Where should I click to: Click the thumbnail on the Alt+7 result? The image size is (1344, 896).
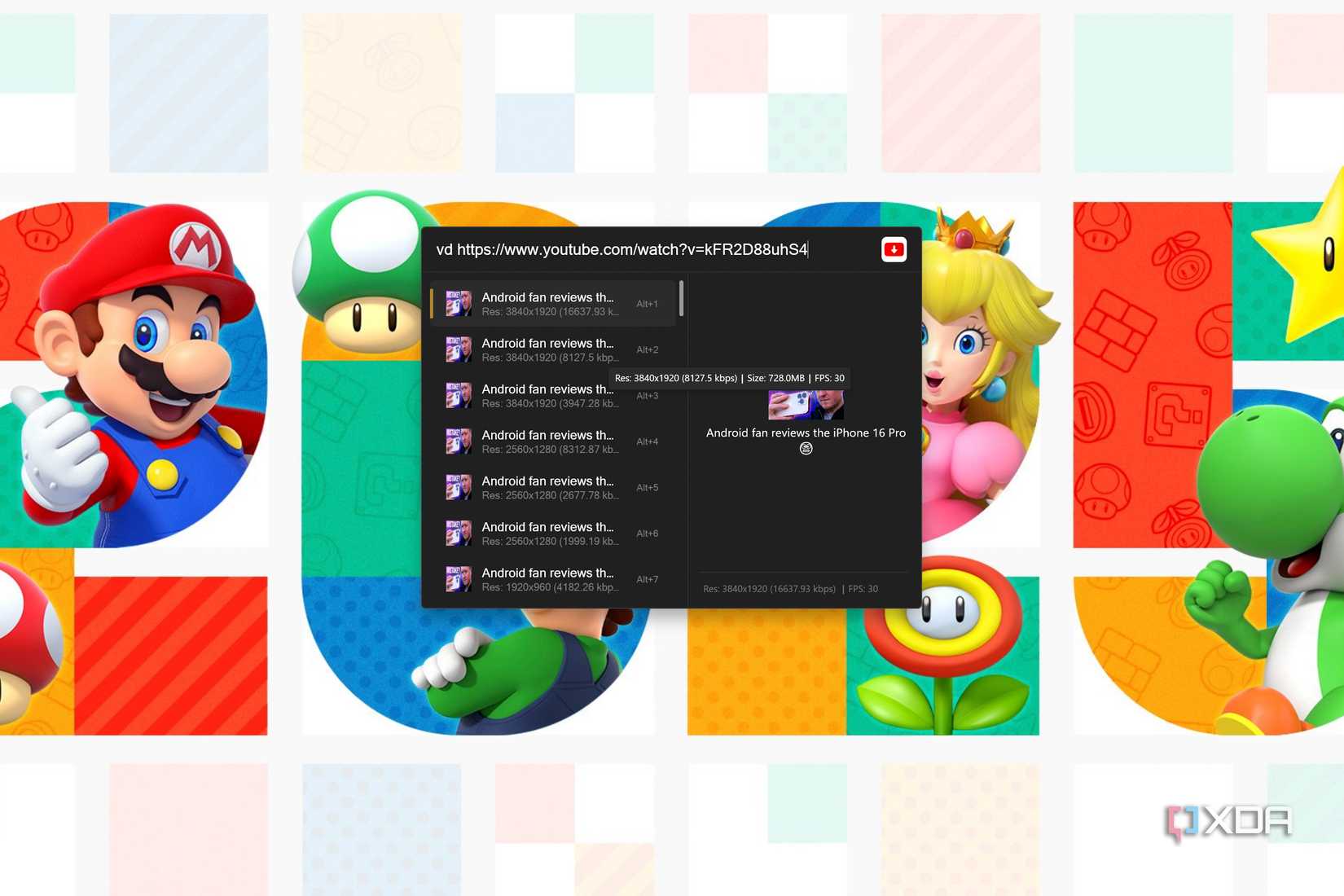(x=459, y=578)
